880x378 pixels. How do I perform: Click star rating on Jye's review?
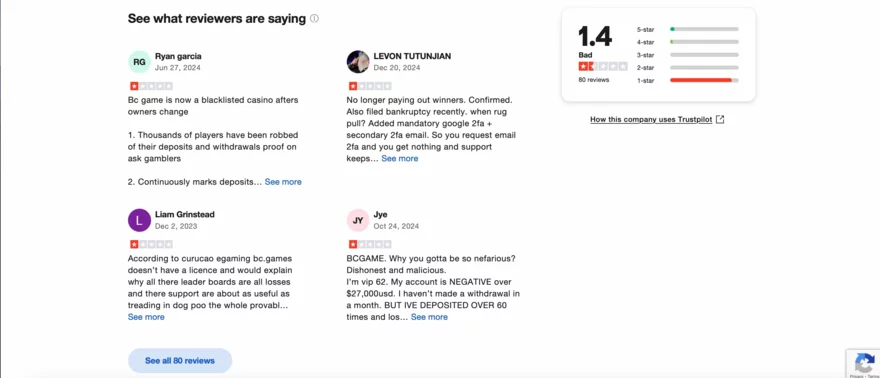[x=370, y=245]
